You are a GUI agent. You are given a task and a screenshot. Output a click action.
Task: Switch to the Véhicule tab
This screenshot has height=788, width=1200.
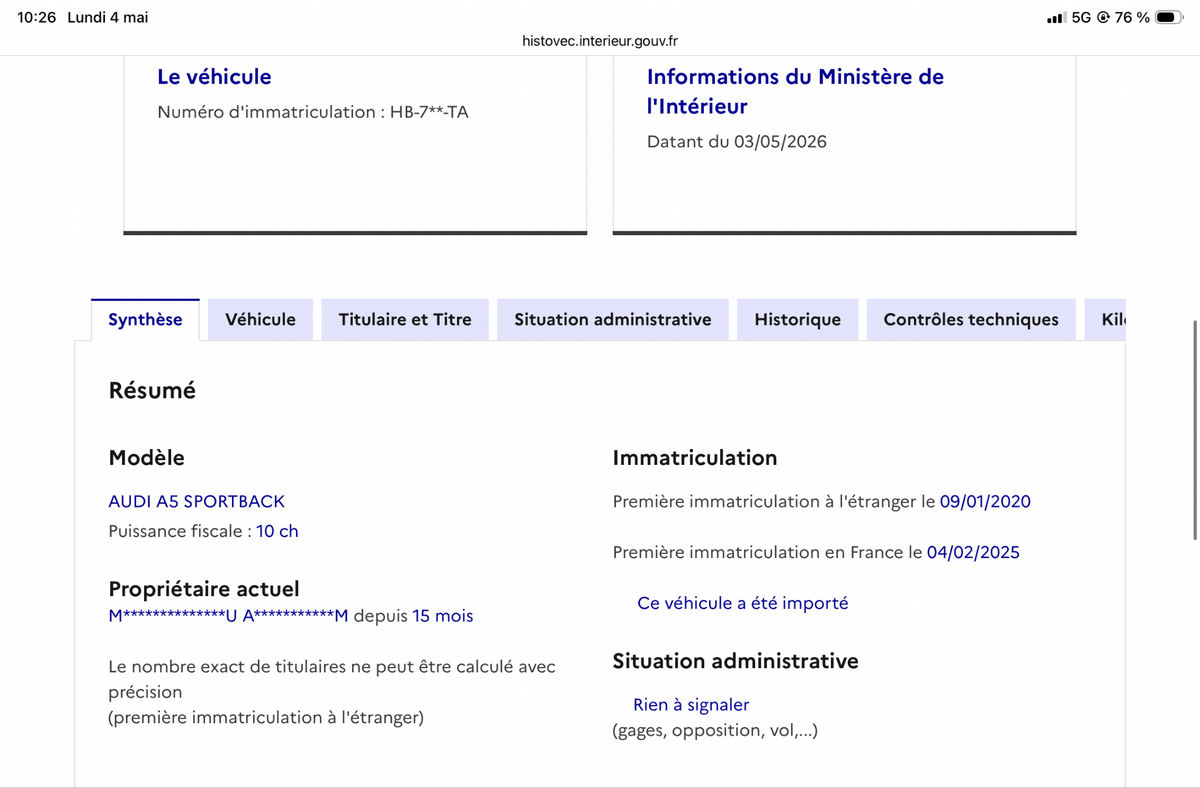[x=261, y=320]
